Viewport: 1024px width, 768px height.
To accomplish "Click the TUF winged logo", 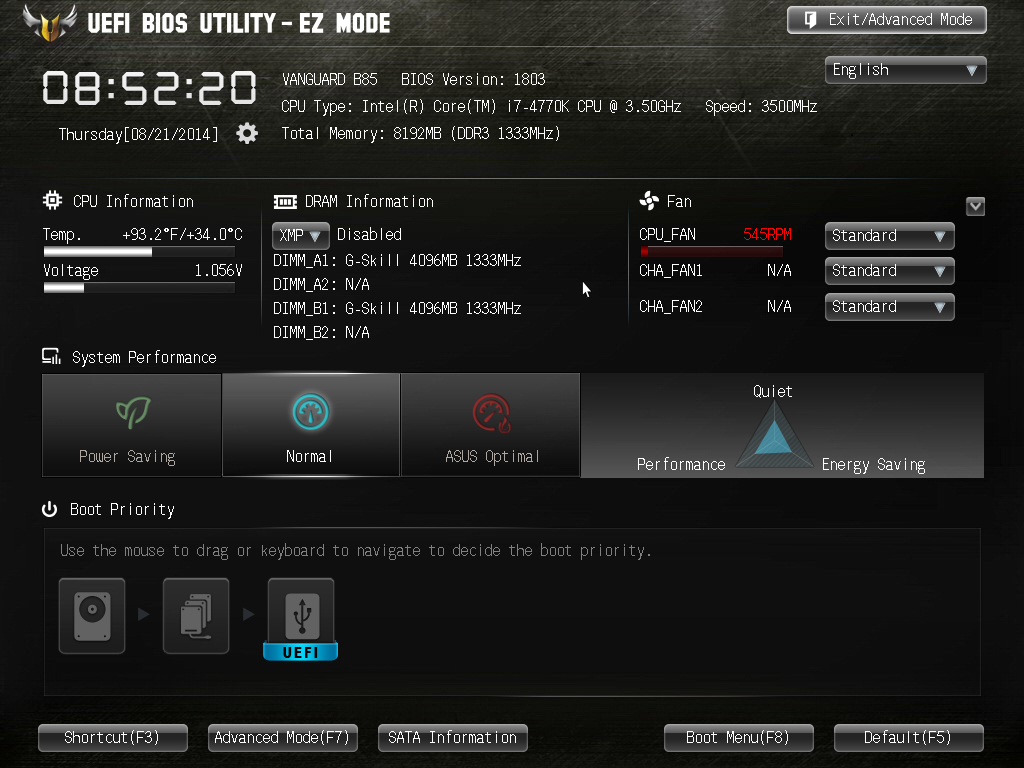I will [x=50, y=22].
